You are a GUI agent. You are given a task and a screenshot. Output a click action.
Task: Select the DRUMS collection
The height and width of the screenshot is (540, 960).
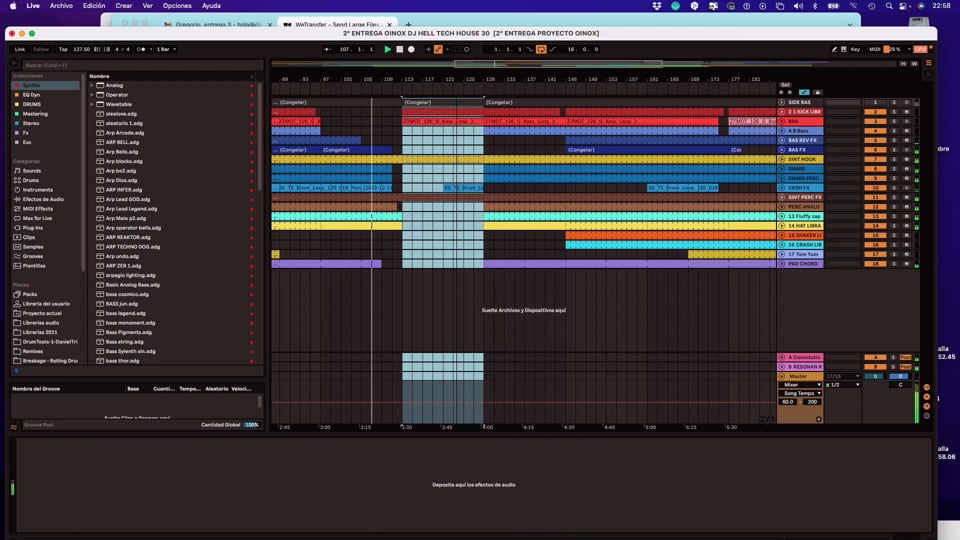[45, 104]
